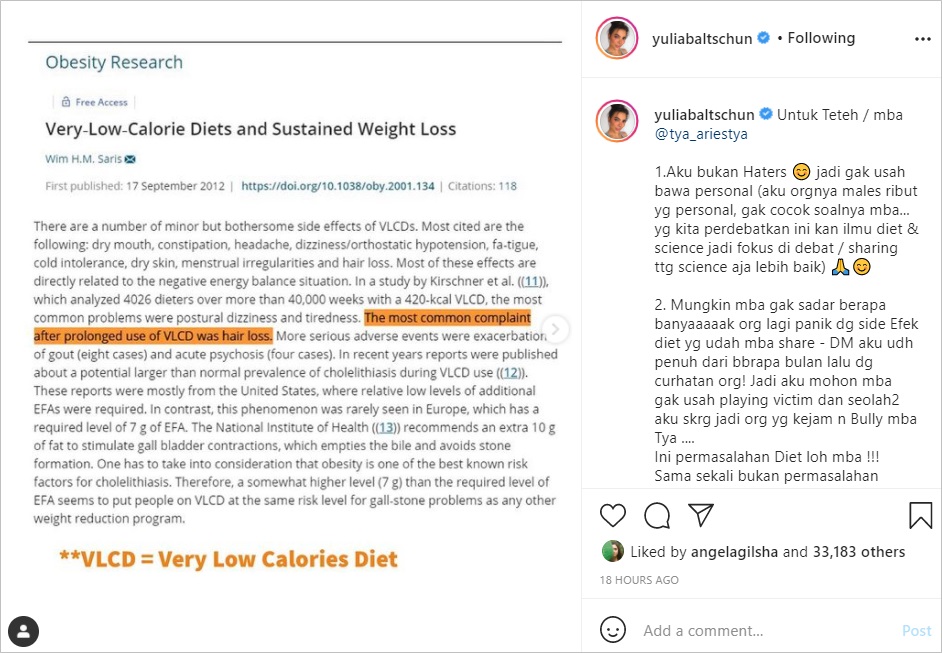Open tagged accounts via the person icon
This screenshot has height=653, width=942.
tap(23, 631)
